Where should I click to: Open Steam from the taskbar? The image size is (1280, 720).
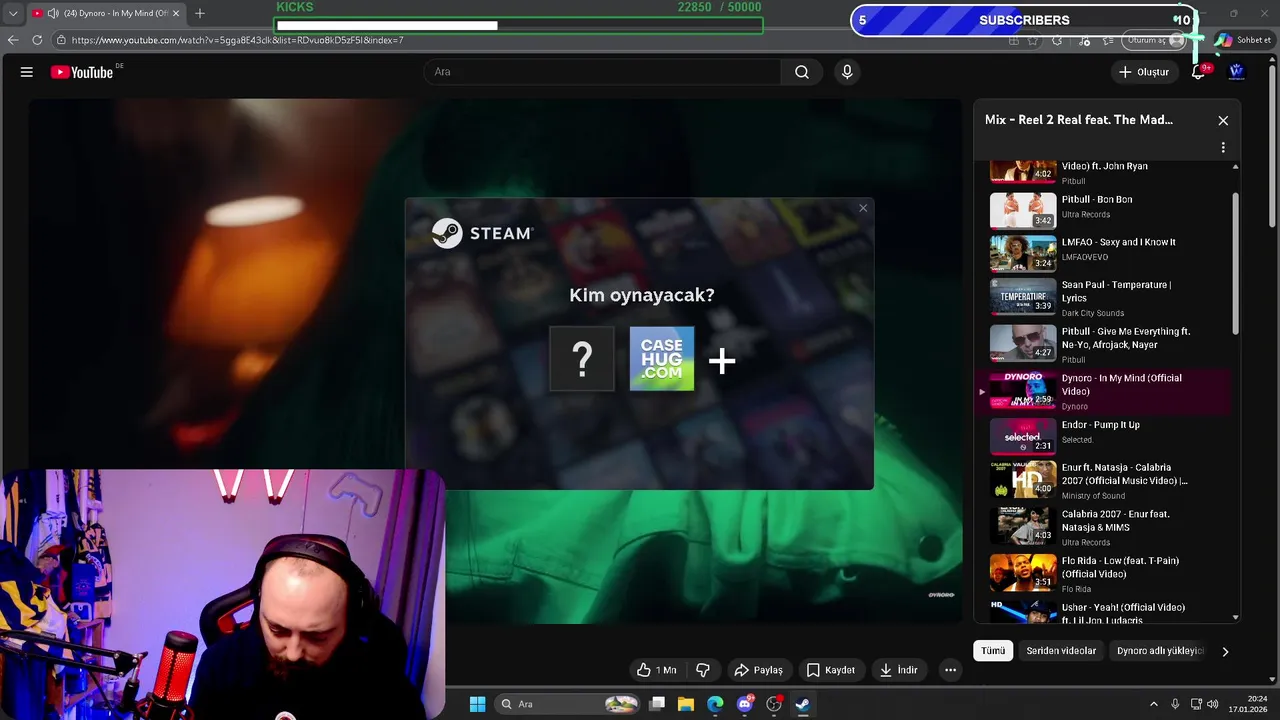[x=802, y=704]
